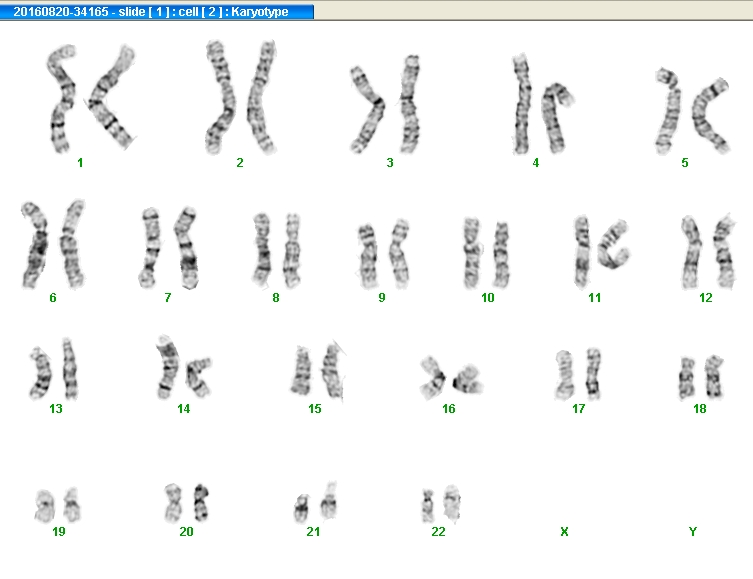753x579 pixels.
Task: Click the green label '19'
Action: [x=59, y=531]
